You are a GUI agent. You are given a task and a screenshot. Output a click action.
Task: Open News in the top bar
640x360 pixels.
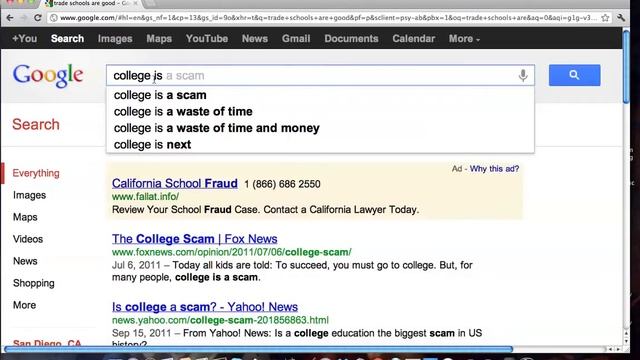coord(255,39)
